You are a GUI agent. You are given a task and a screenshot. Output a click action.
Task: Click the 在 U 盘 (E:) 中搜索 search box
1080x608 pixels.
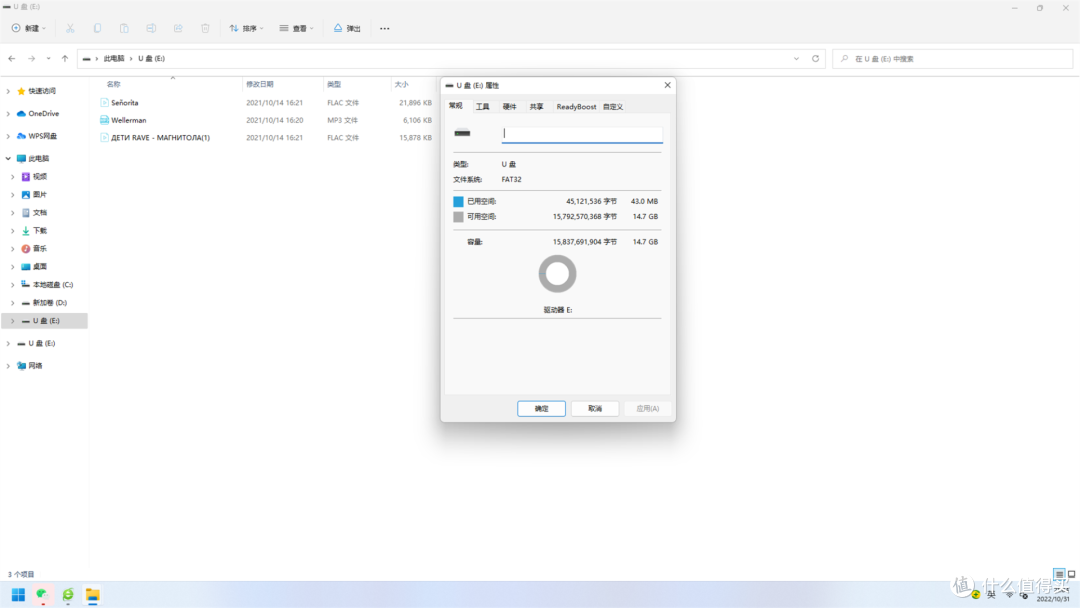953,59
